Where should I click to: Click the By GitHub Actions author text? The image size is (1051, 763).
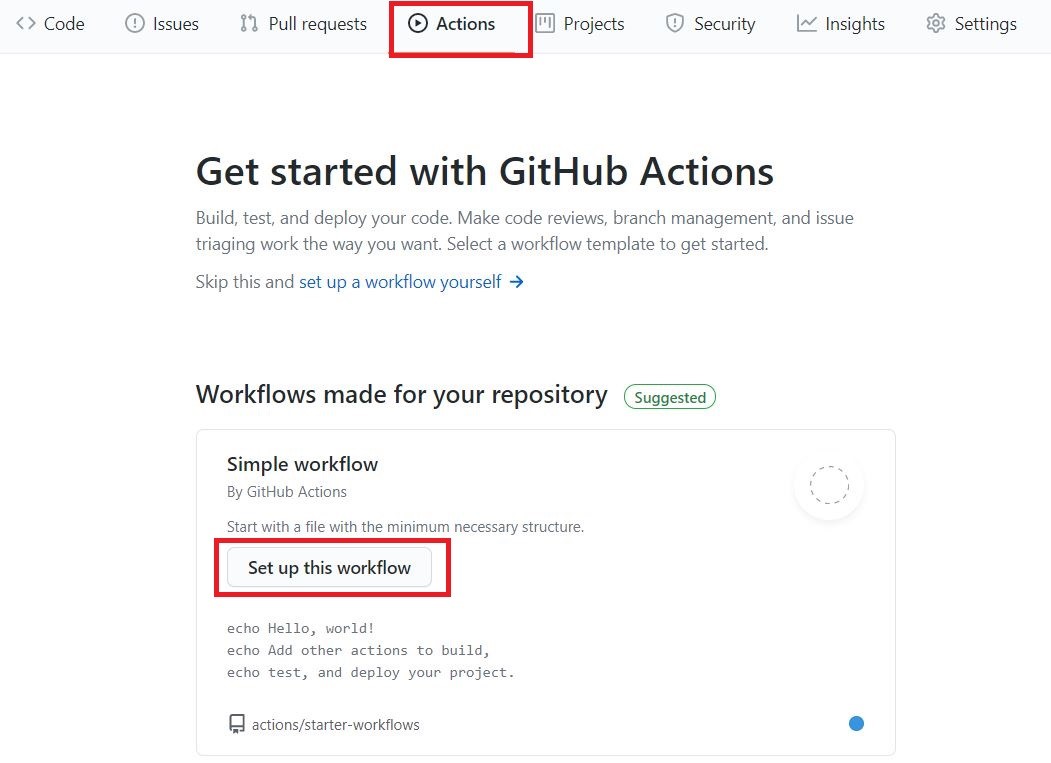[287, 492]
